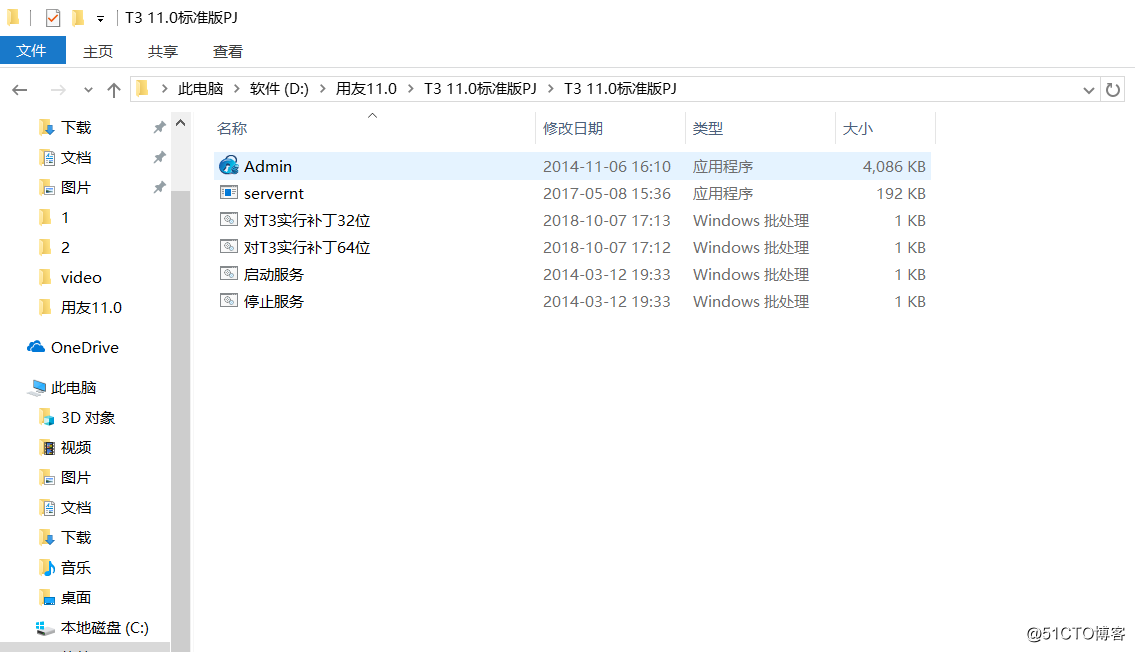Click the navigation pane scroll up arrow

tap(181, 123)
